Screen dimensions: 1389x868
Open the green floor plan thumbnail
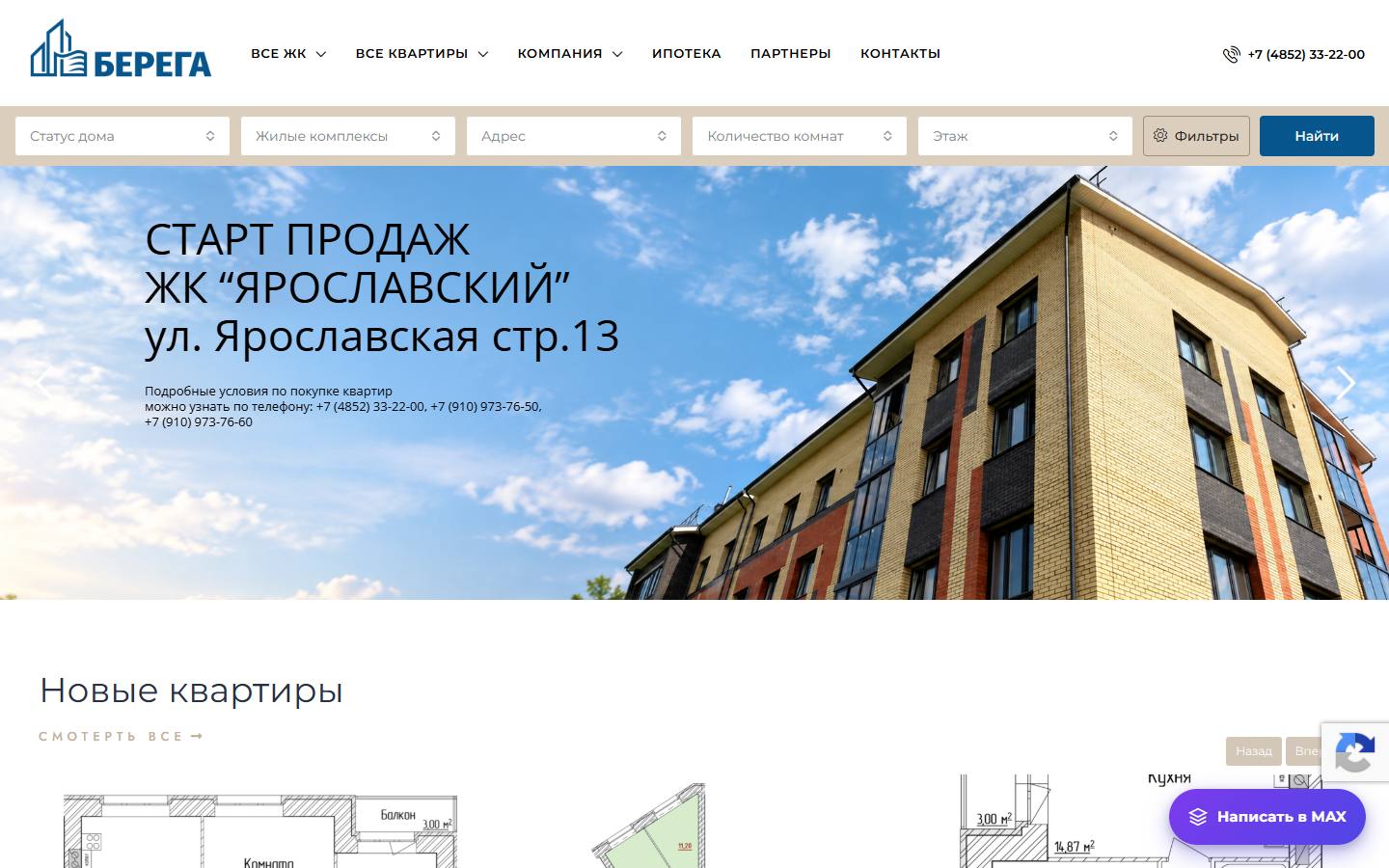pyautogui.click(x=650, y=826)
